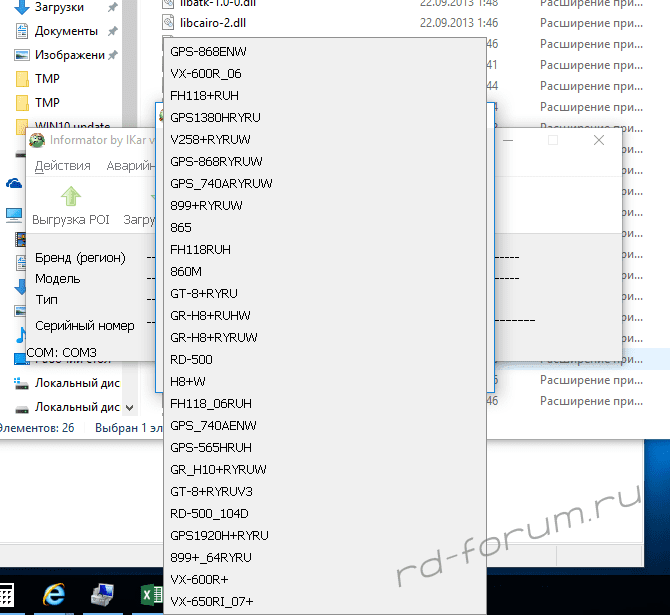Select 899+_64RYRU entry
670x615 pixels.
click(x=325, y=558)
